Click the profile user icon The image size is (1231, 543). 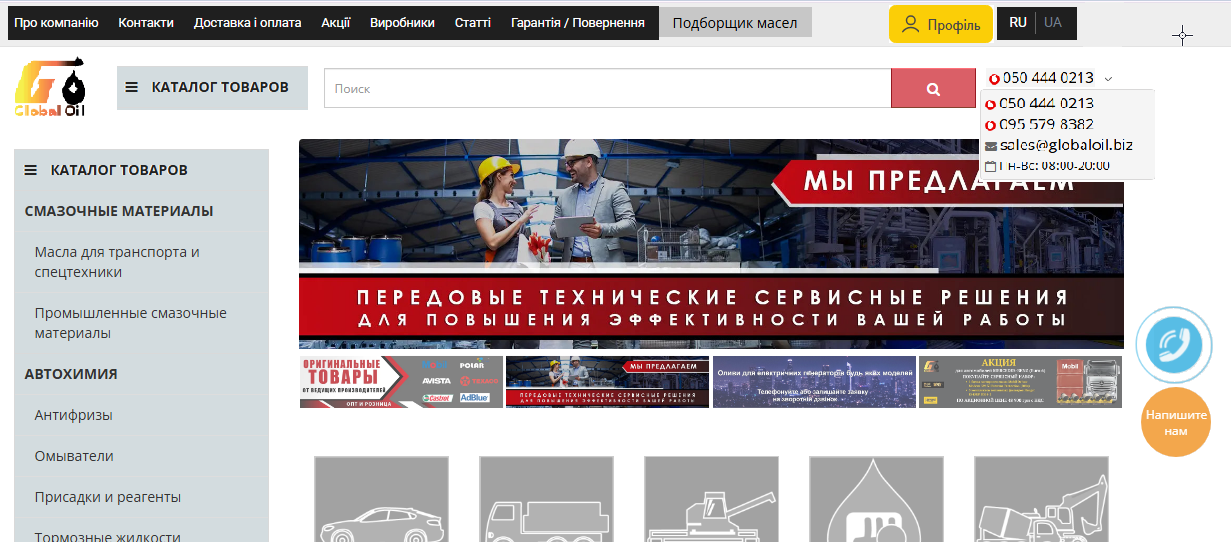tap(910, 24)
